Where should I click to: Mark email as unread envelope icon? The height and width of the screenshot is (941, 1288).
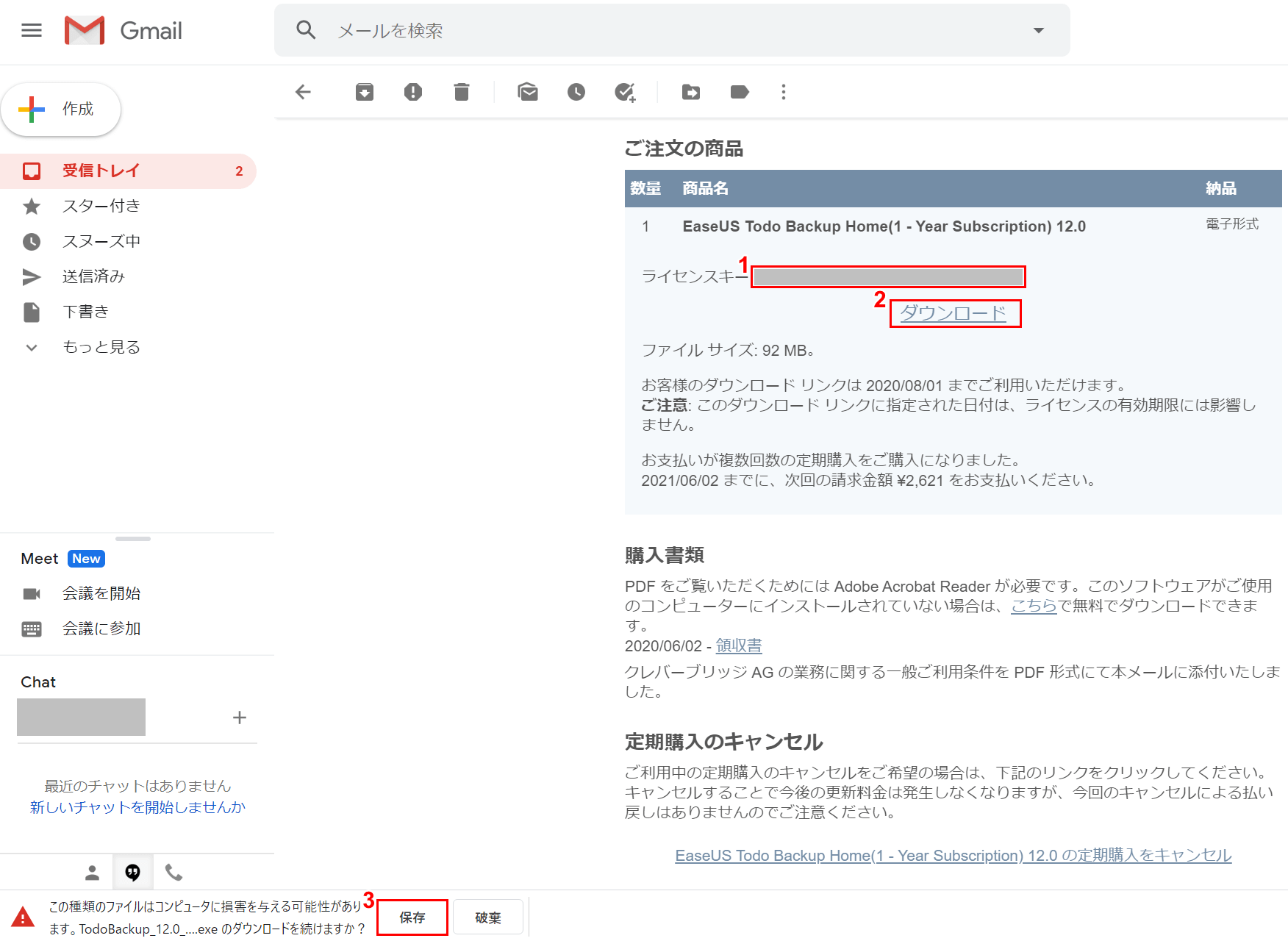click(x=528, y=92)
